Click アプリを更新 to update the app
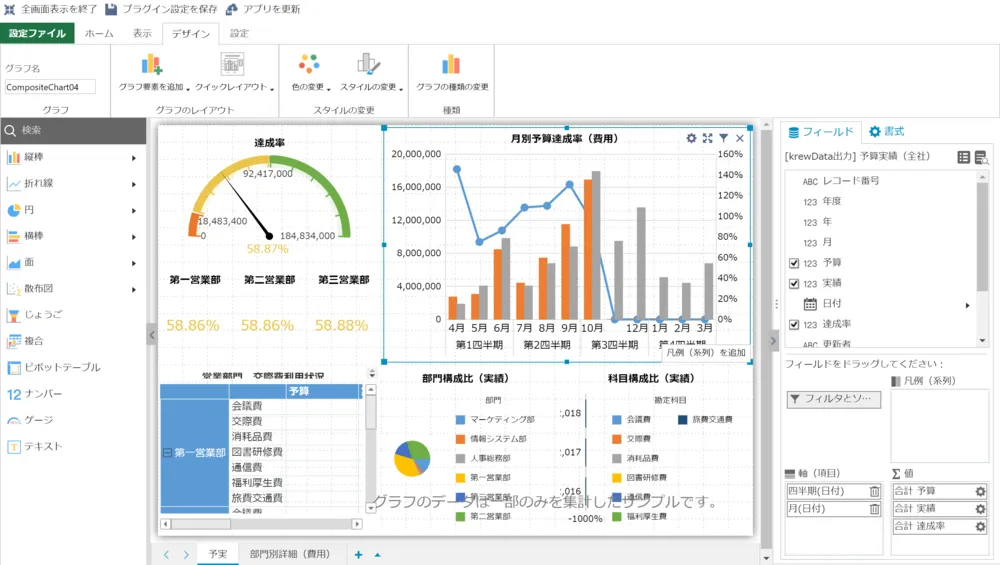Viewport: 1000px width, 565px height. pyautogui.click(x=263, y=9)
